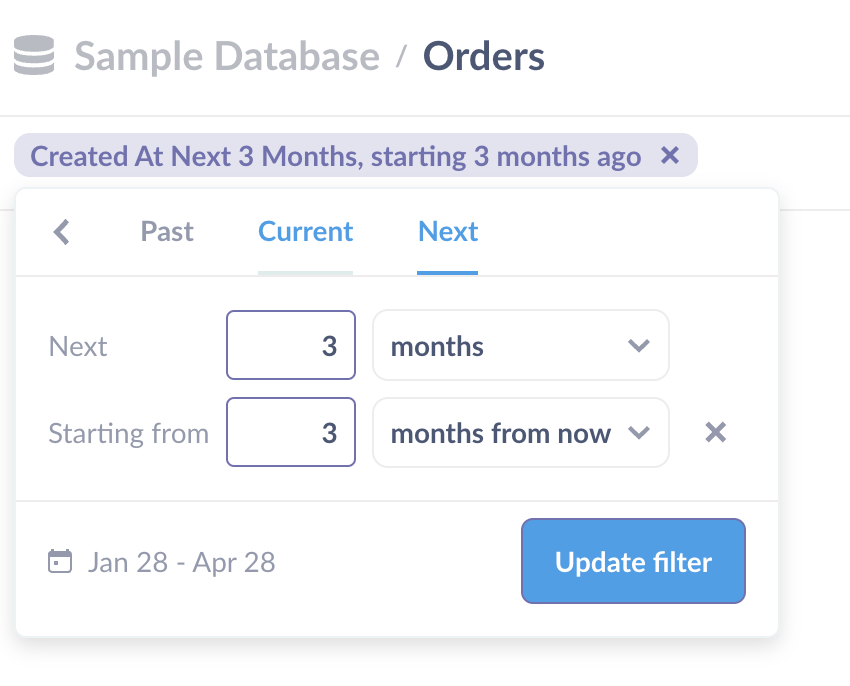This screenshot has height=686, width=850.
Task: Go back using the left chevron in the popover
Action: coord(62,231)
